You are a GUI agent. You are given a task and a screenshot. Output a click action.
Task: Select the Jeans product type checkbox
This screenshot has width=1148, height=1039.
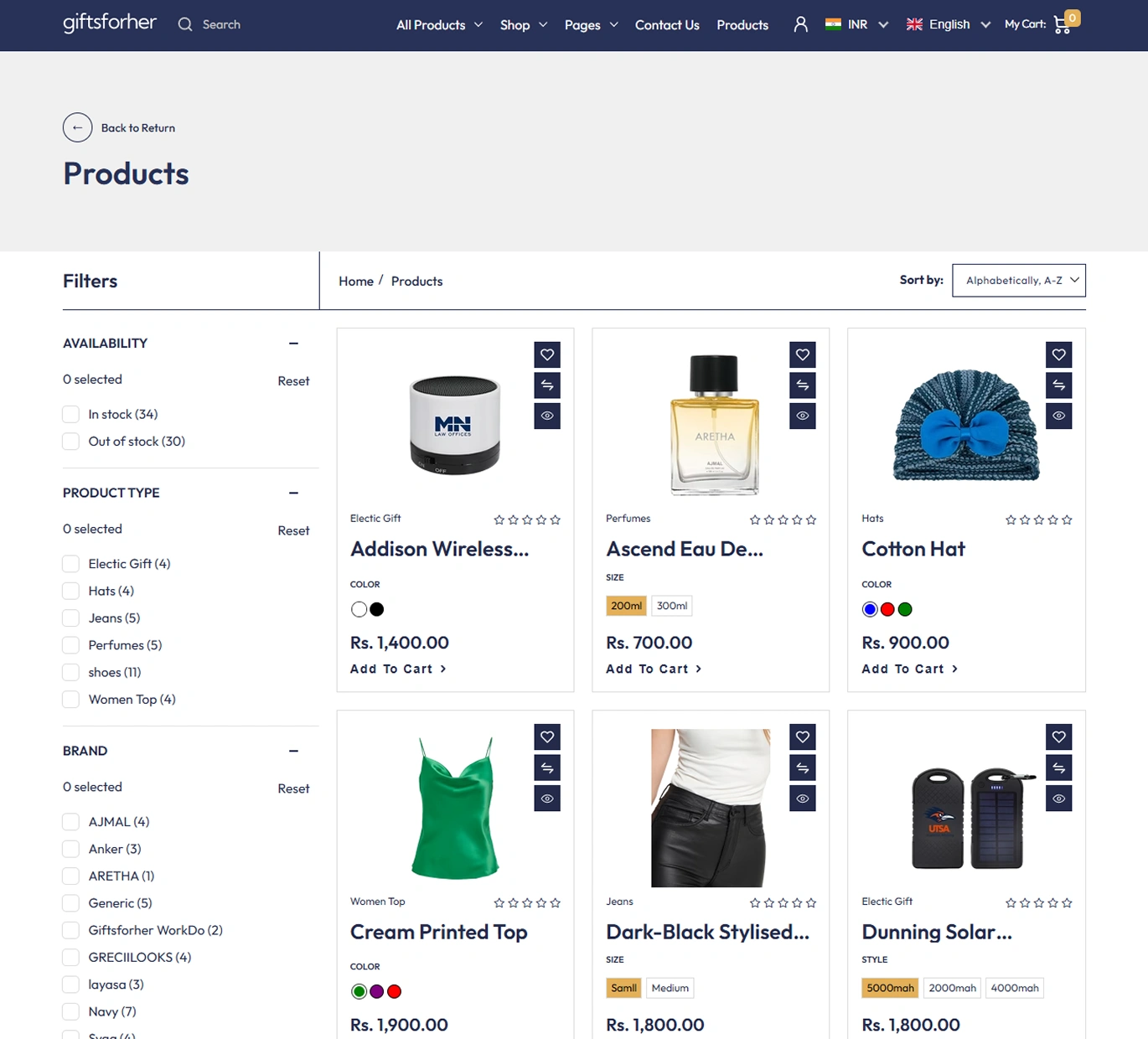[x=71, y=618]
